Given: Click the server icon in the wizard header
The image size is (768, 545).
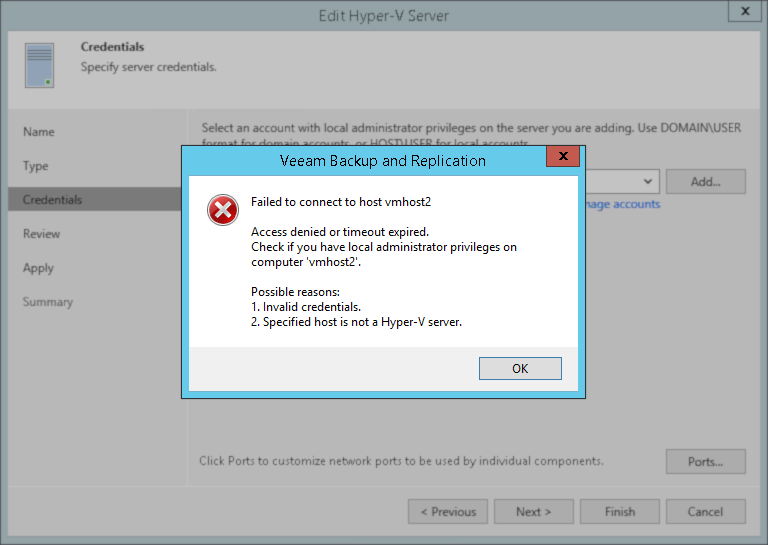Looking at the screenshot, I should click(40, 65).
